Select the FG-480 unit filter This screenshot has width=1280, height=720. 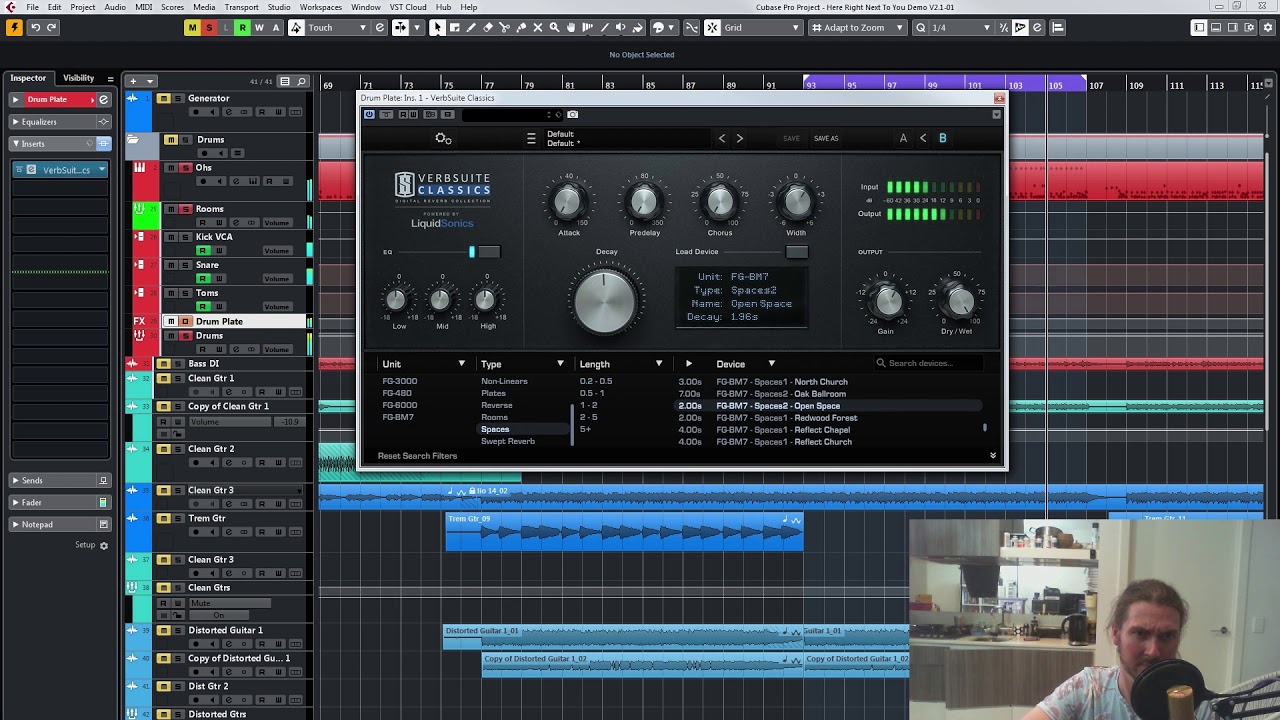click(x=397, y=393)
